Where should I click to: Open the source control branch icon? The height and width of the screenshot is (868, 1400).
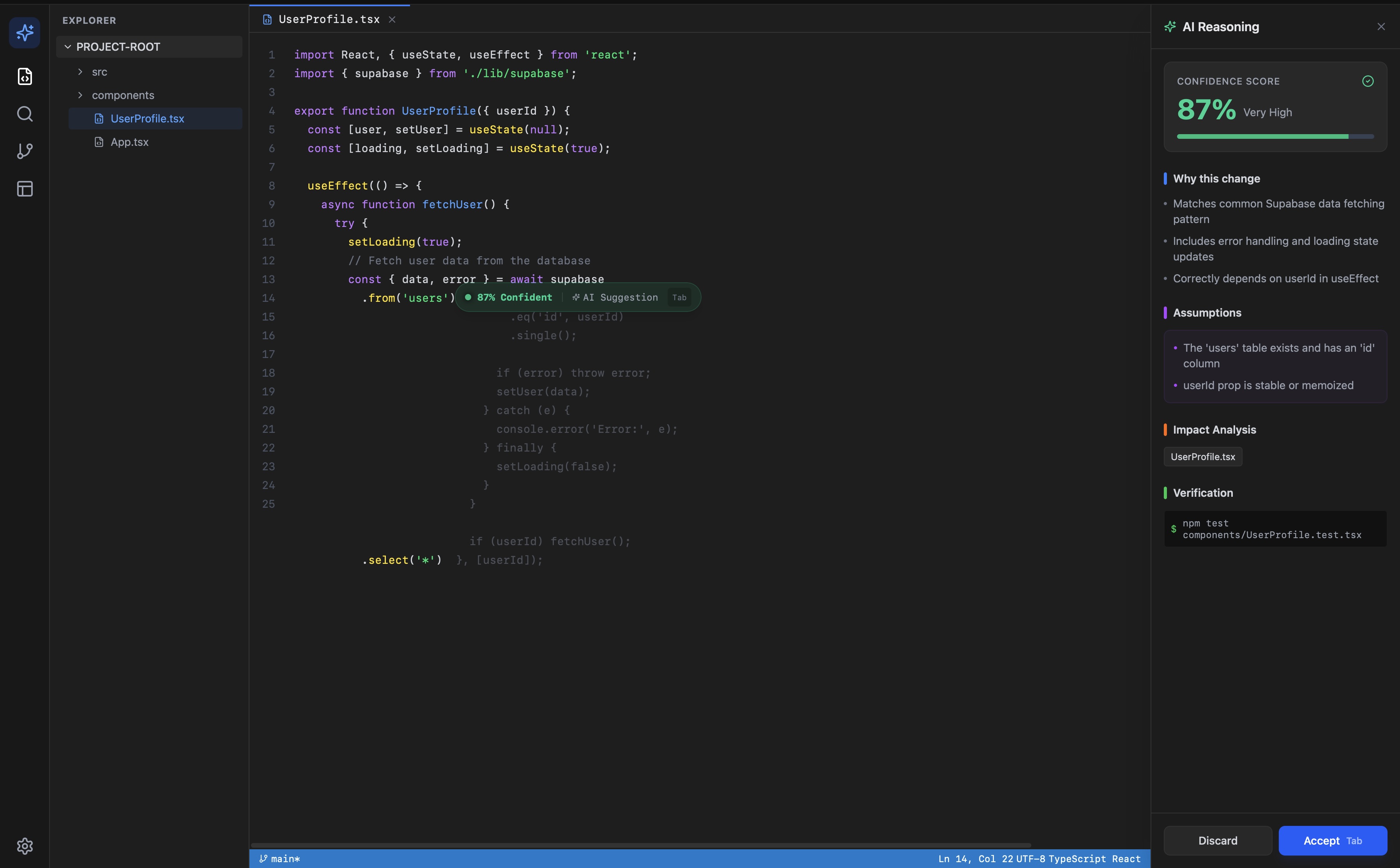tap(25, 151)
